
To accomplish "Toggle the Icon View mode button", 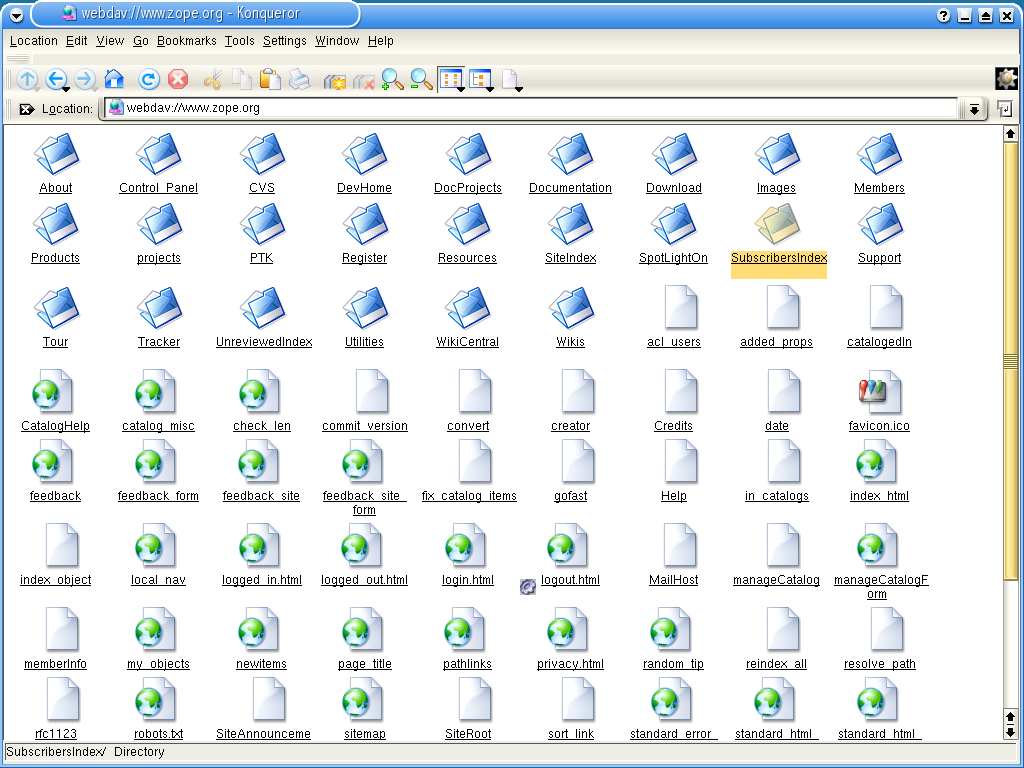I will pyautogui.click(x=451, y=80).
